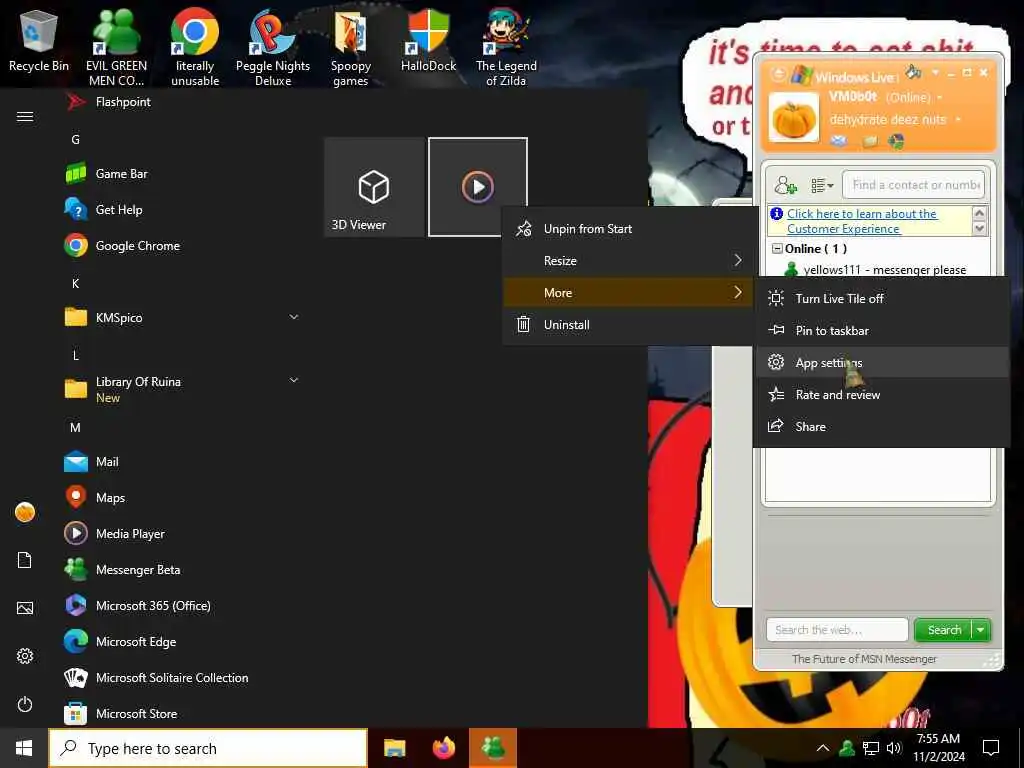Show hidden system tray icons
The height and width of the screenshot is (768, 1024).
pyautogui.click(x=823, y=748)
